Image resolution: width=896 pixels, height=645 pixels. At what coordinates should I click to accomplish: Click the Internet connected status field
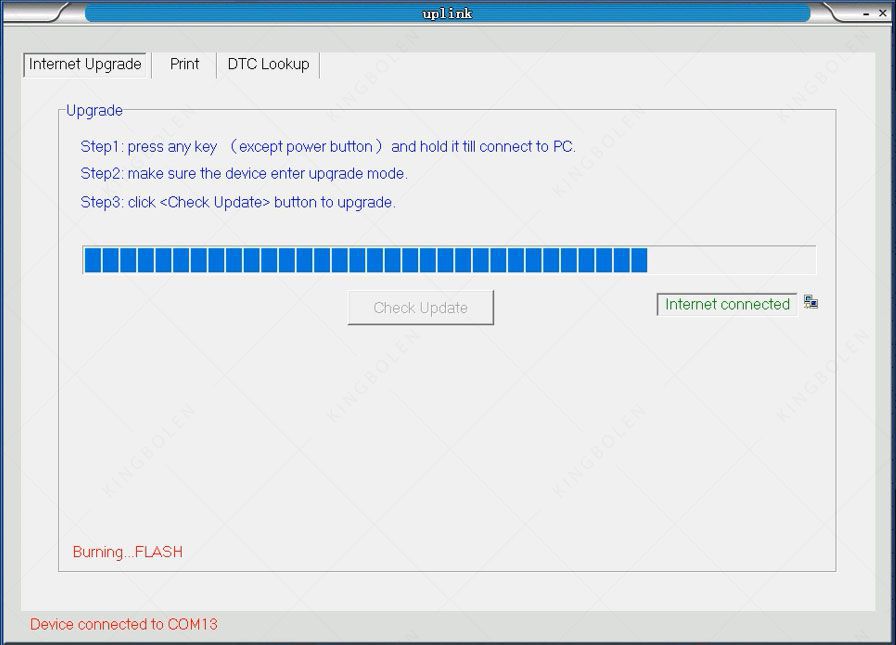(x=727, y=304)
